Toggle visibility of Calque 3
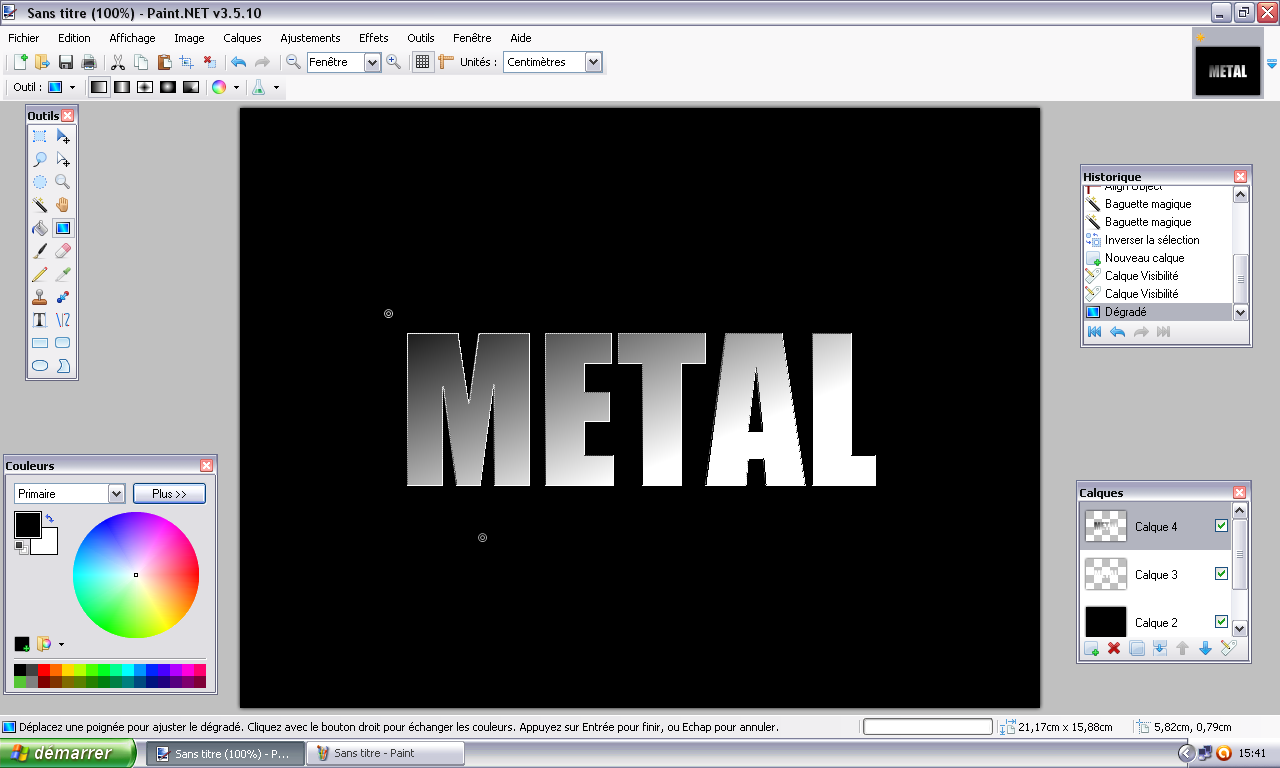Image resolution: width=1280 pixels, height=768 pixels. [x=1221, y=573]
